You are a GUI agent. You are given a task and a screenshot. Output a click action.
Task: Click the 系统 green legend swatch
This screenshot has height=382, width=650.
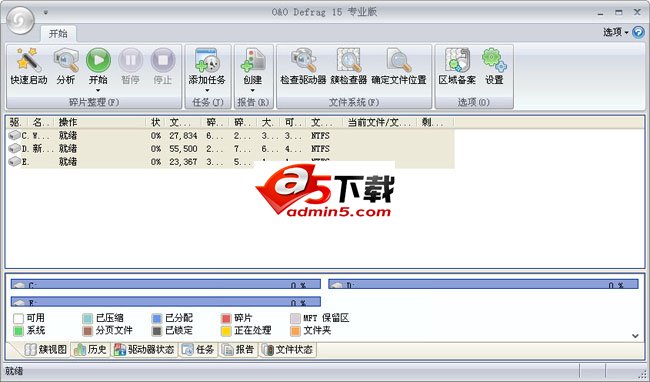18,331
